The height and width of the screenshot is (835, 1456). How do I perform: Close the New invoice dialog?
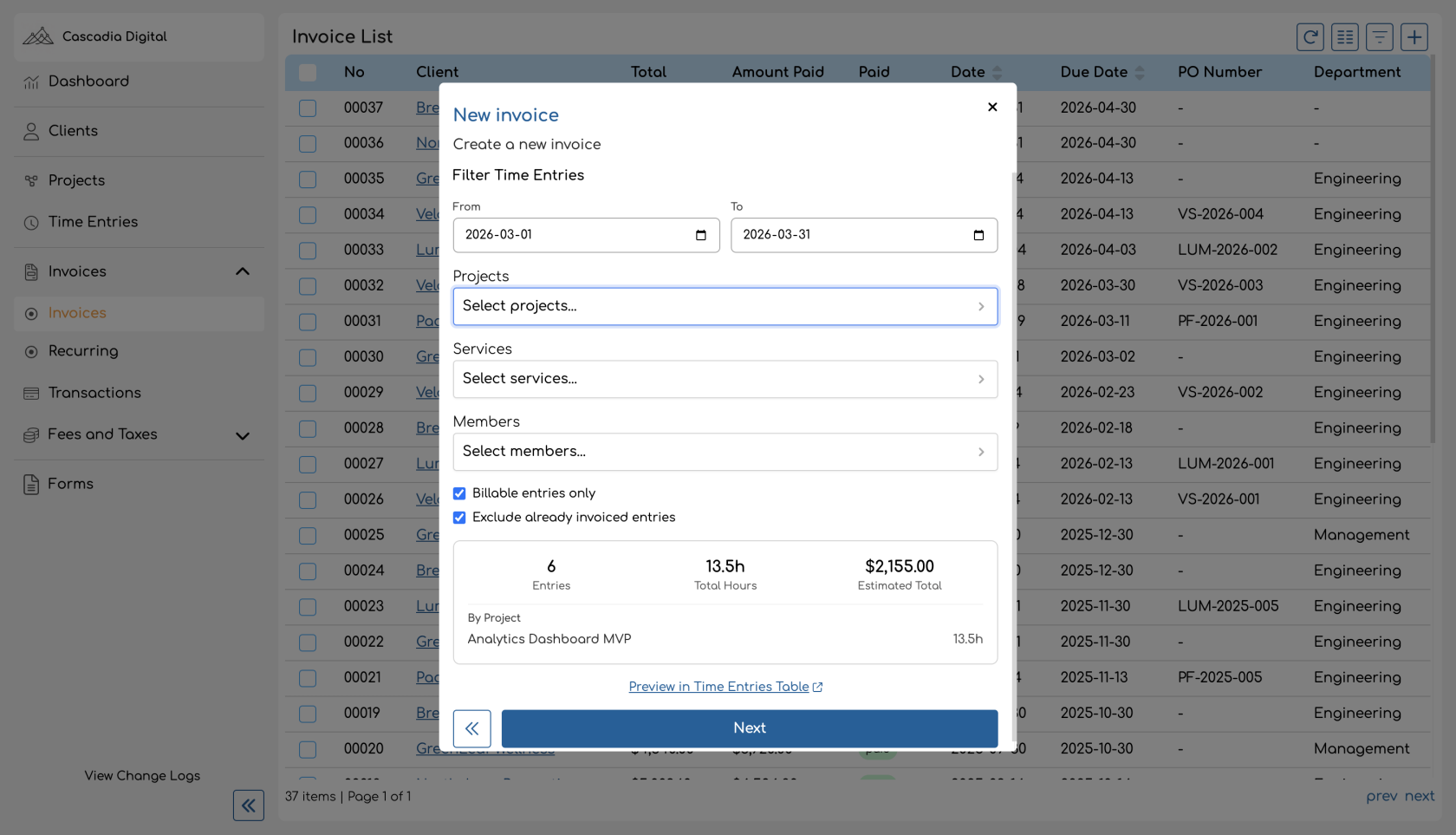tap(992, 107)
